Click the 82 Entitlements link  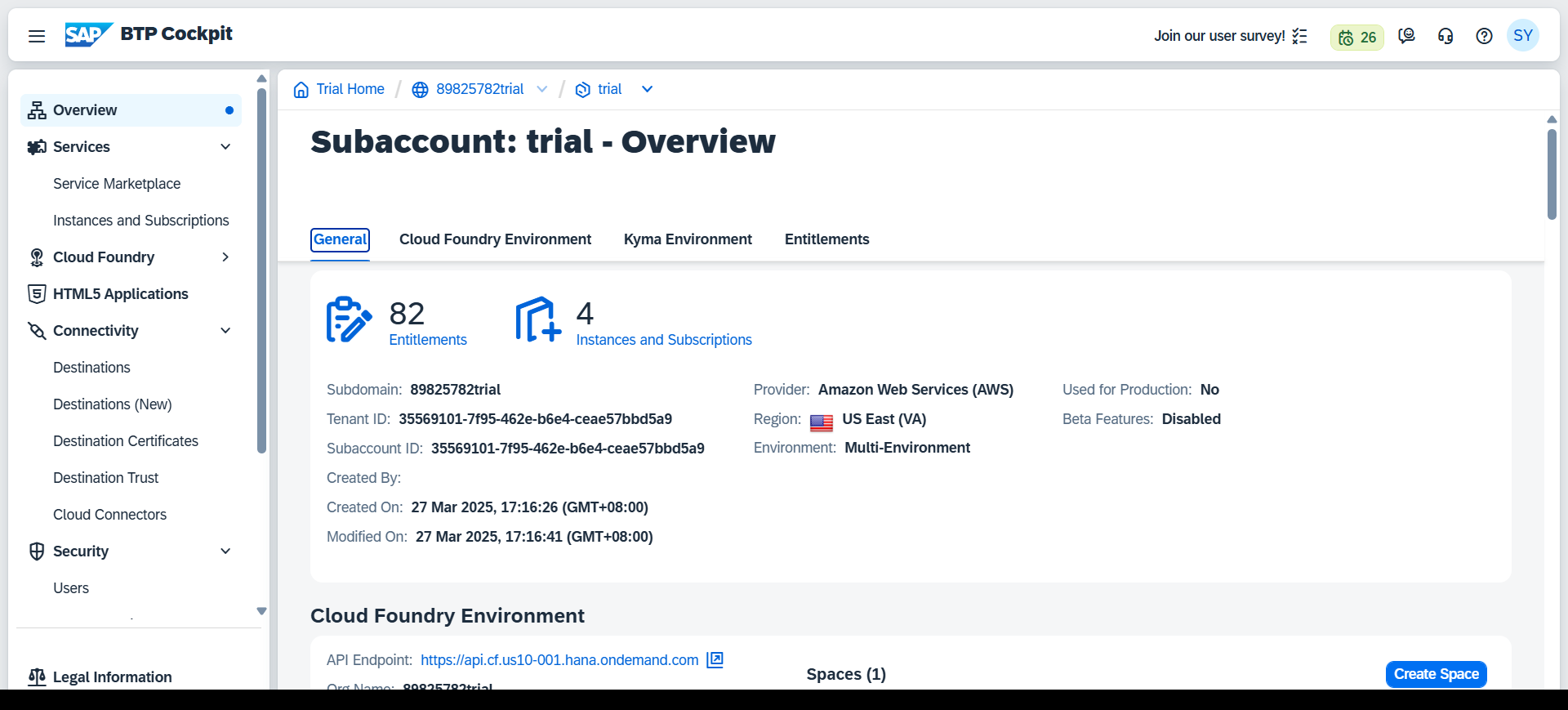[x=428, y=340]
